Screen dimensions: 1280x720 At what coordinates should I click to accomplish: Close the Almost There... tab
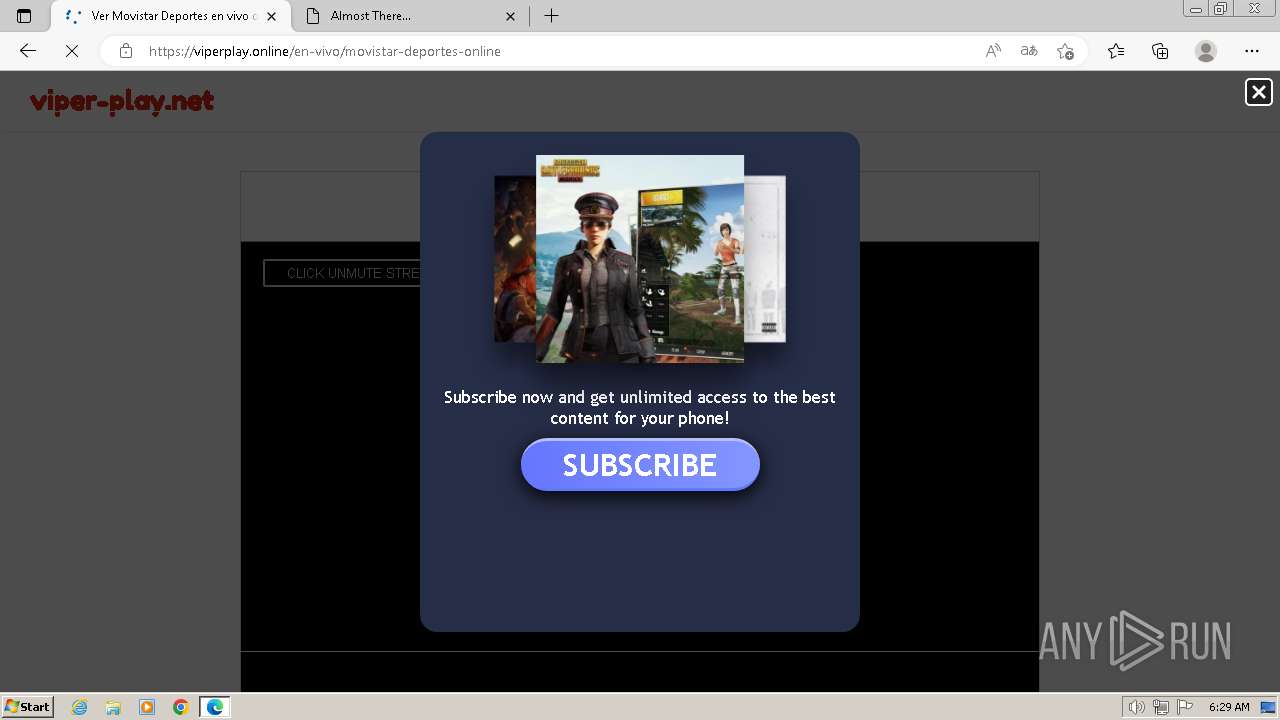point(510,16)
